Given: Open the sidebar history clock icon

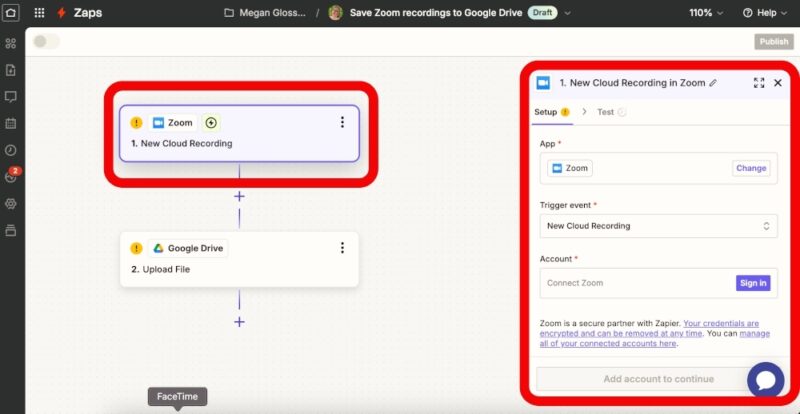Looking at the screenshot, I should click(11, 150).
